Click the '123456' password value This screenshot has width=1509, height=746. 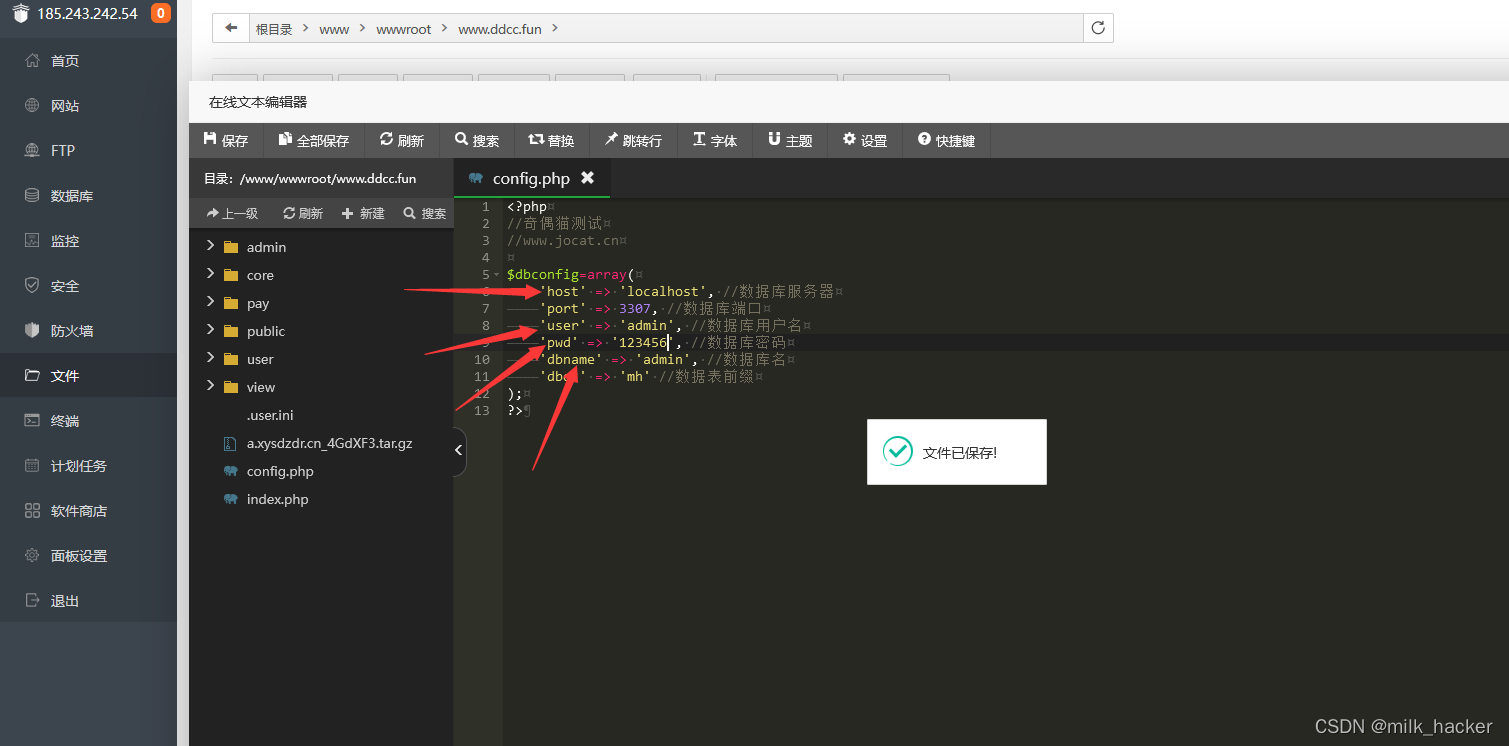(643, 342)
